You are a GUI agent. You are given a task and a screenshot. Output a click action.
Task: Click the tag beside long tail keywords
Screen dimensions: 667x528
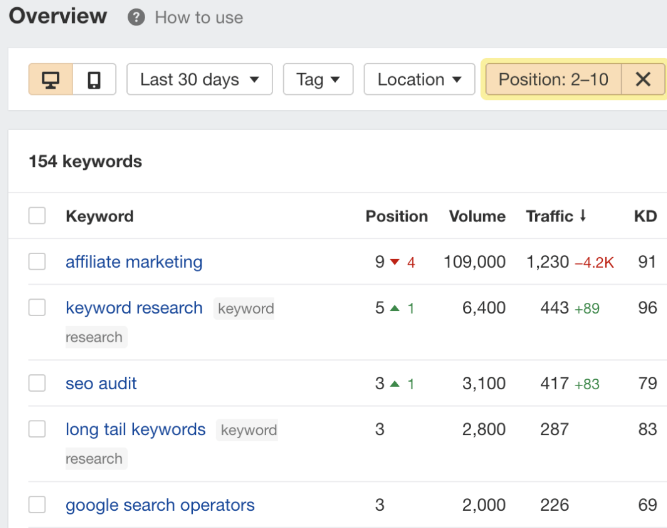[x=249, y=431]
